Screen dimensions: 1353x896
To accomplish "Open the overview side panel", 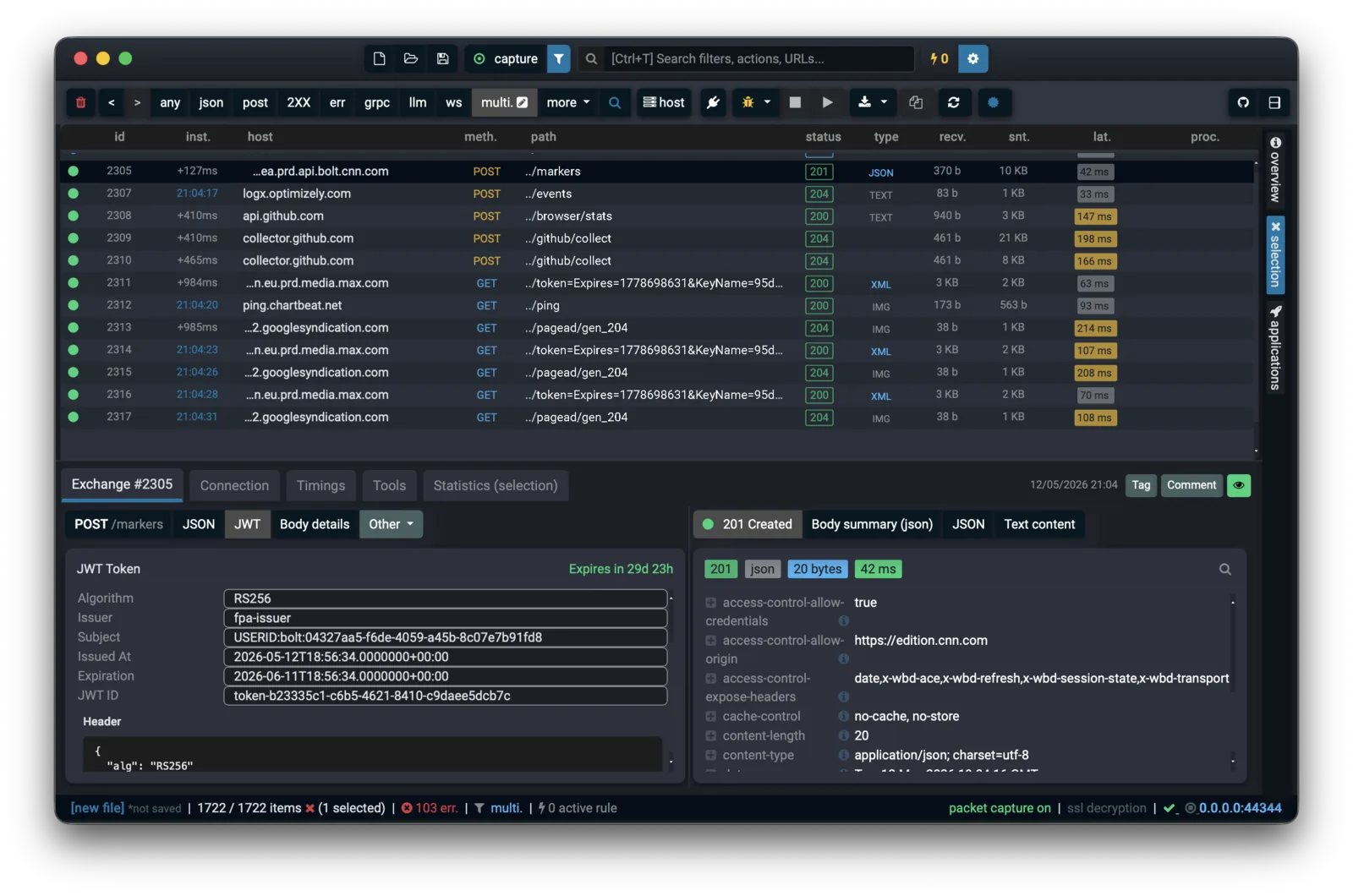I will 1275,170.
